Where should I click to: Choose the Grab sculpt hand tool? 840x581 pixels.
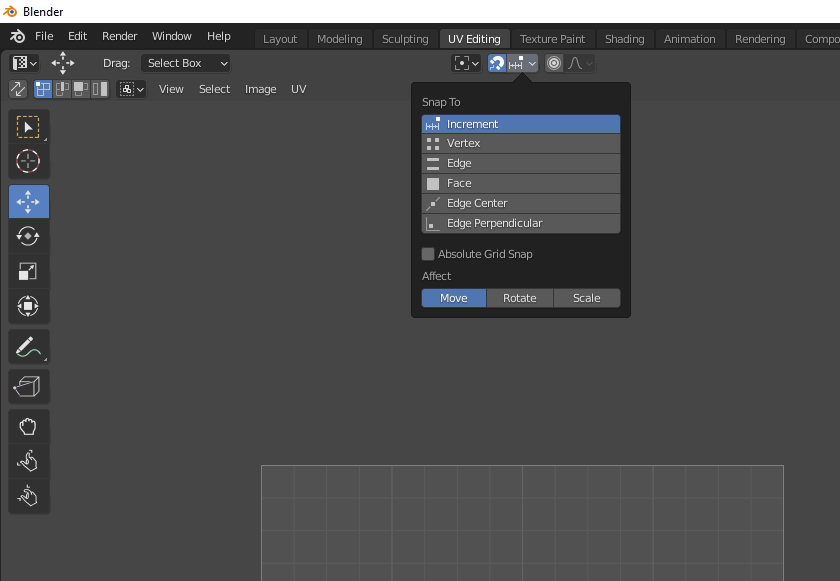point(28,427)
